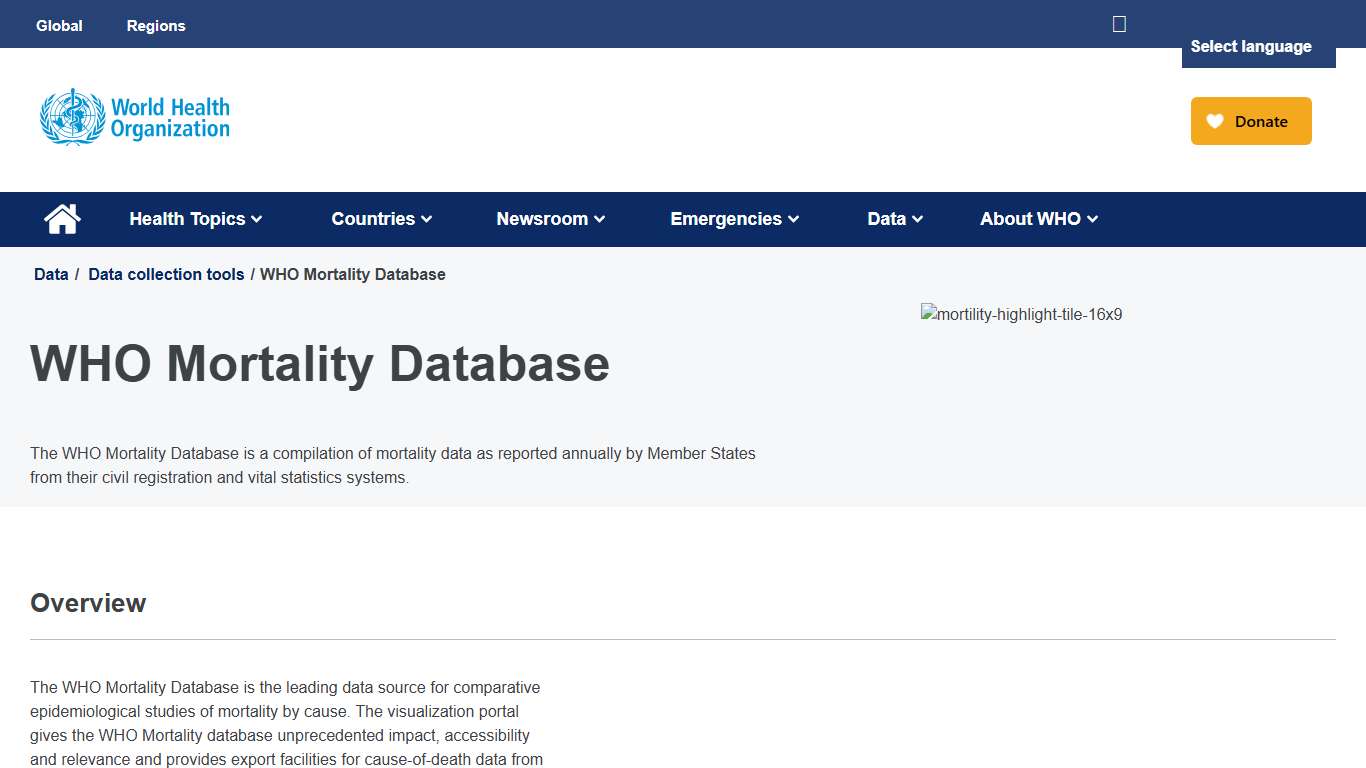
Task: Select Global in the top menu
Action: 59,25
